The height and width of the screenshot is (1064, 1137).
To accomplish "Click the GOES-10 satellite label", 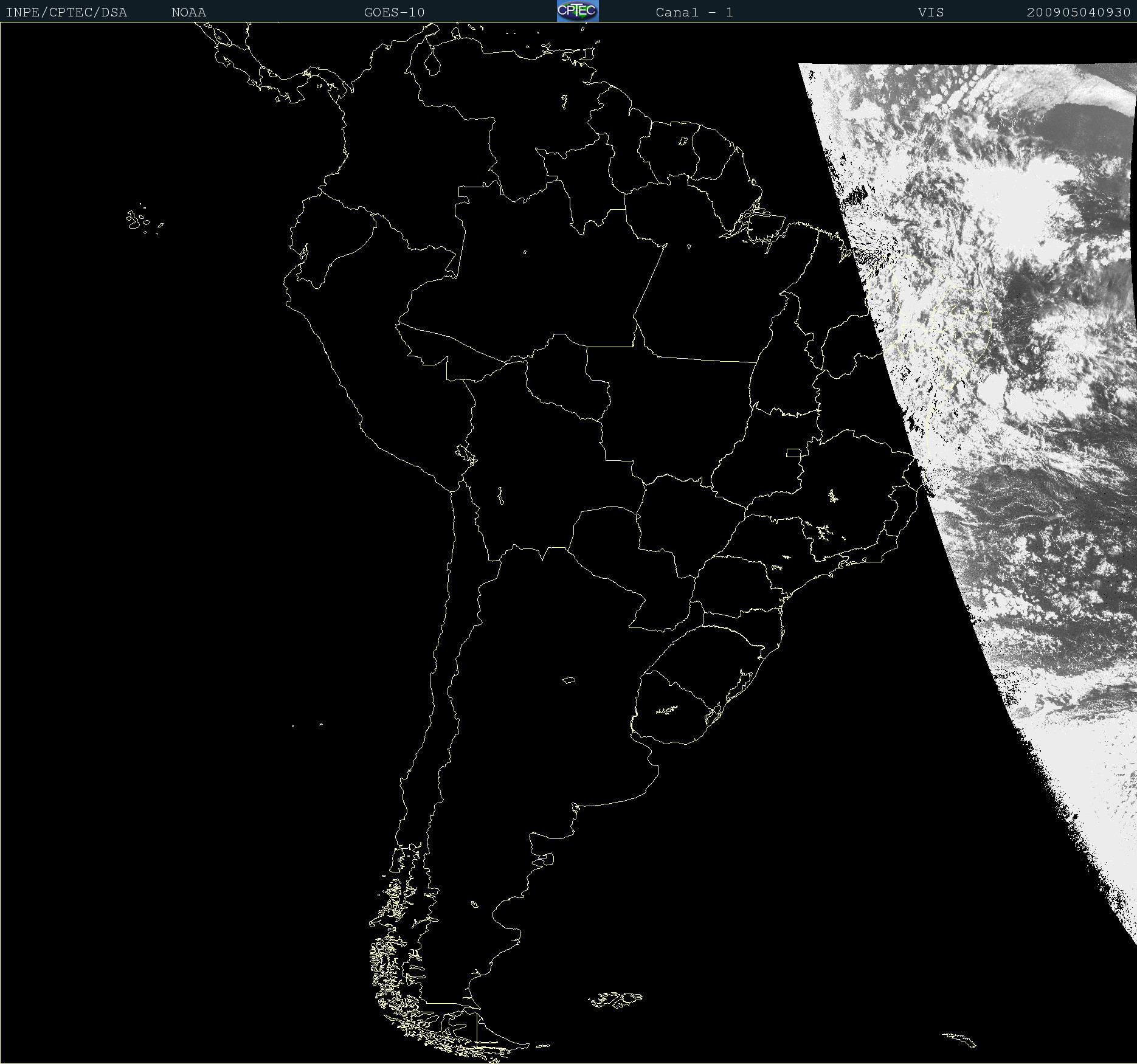I will 394,12.
